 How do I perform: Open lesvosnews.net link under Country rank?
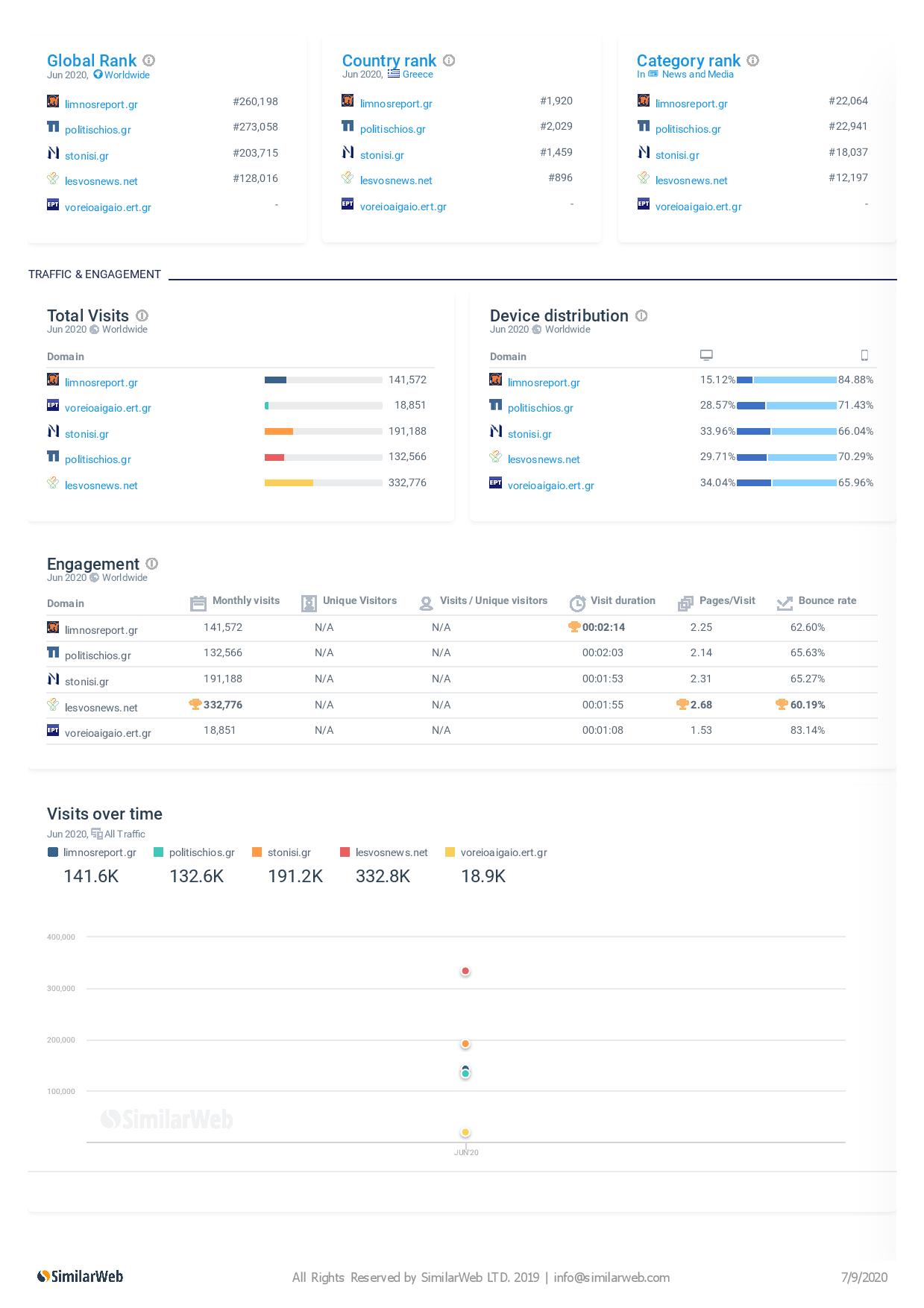396,180
